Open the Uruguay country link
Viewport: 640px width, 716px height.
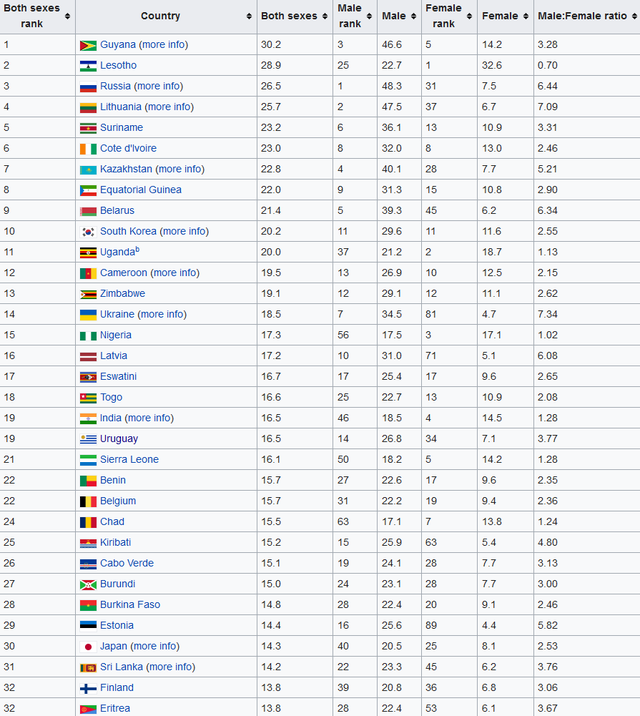tap(119, 439)
